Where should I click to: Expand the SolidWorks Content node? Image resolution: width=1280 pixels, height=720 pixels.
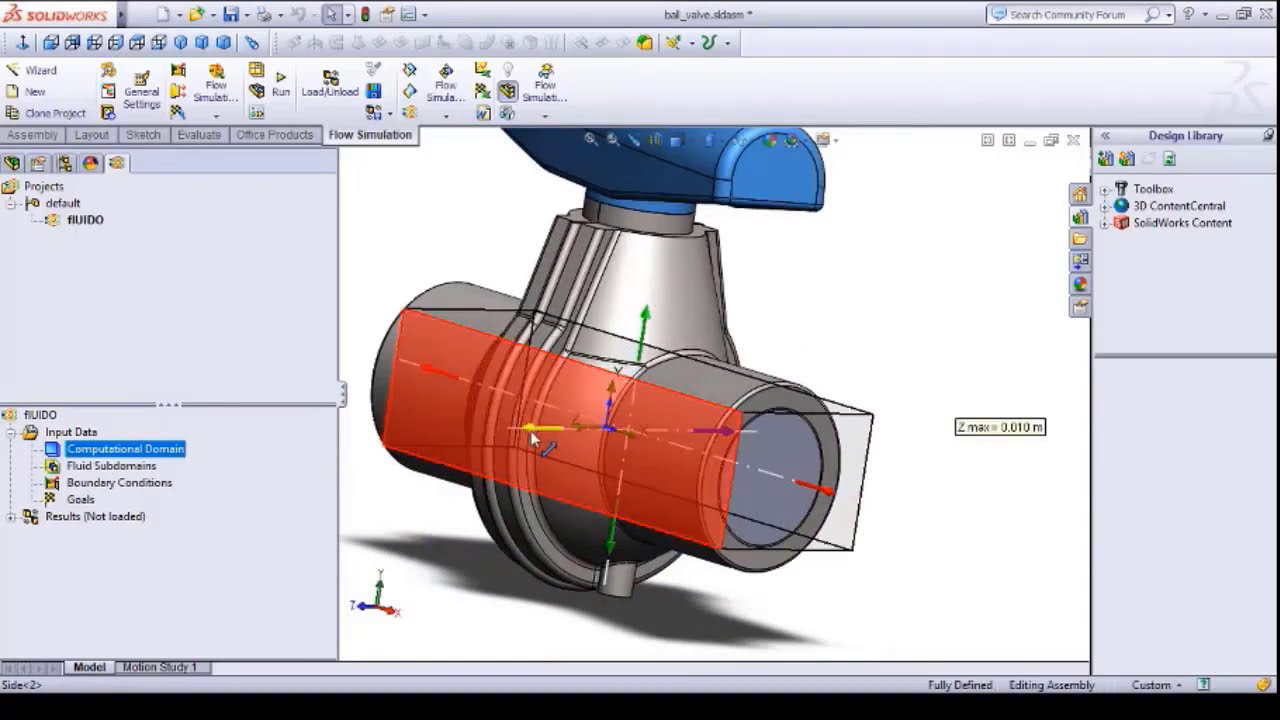(1105, 223)
